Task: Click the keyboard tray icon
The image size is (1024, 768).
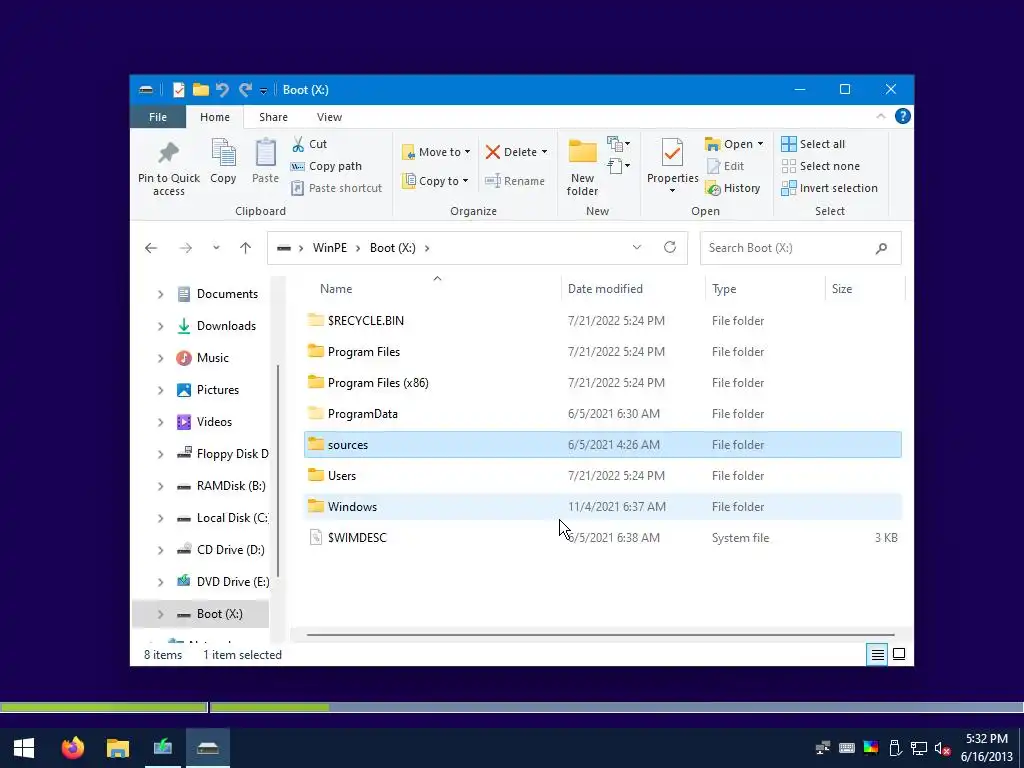Action: tap(846, 748)
